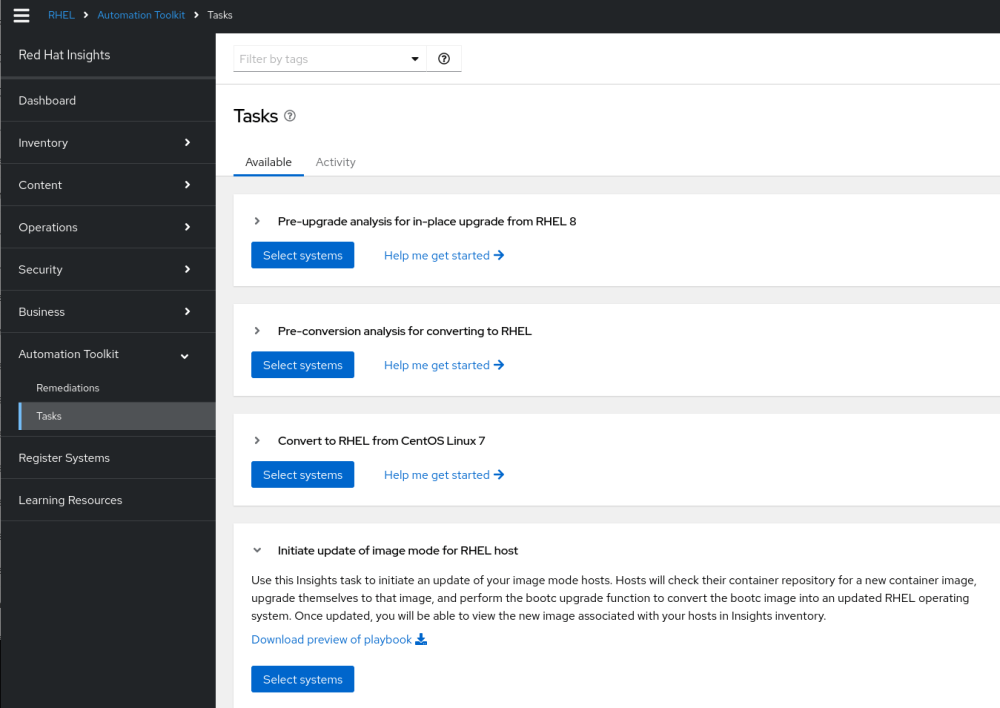Expand the Pre-upgrade analysis task details

[x=257, y=221]
